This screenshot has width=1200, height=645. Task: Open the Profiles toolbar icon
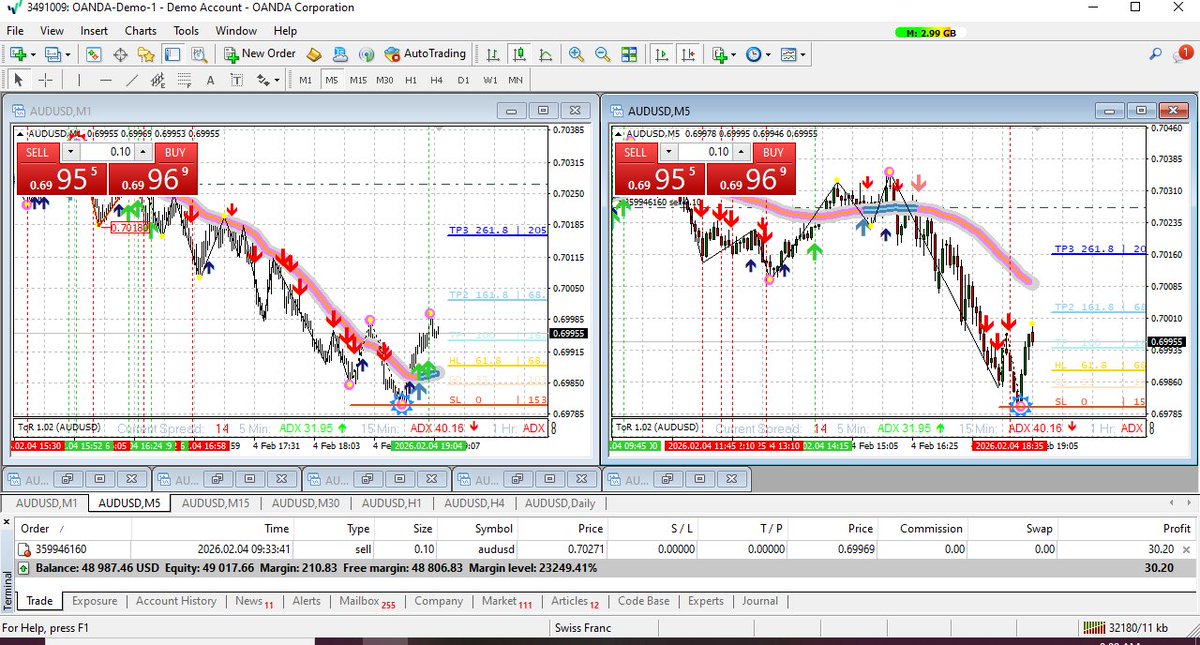[52, 54]
